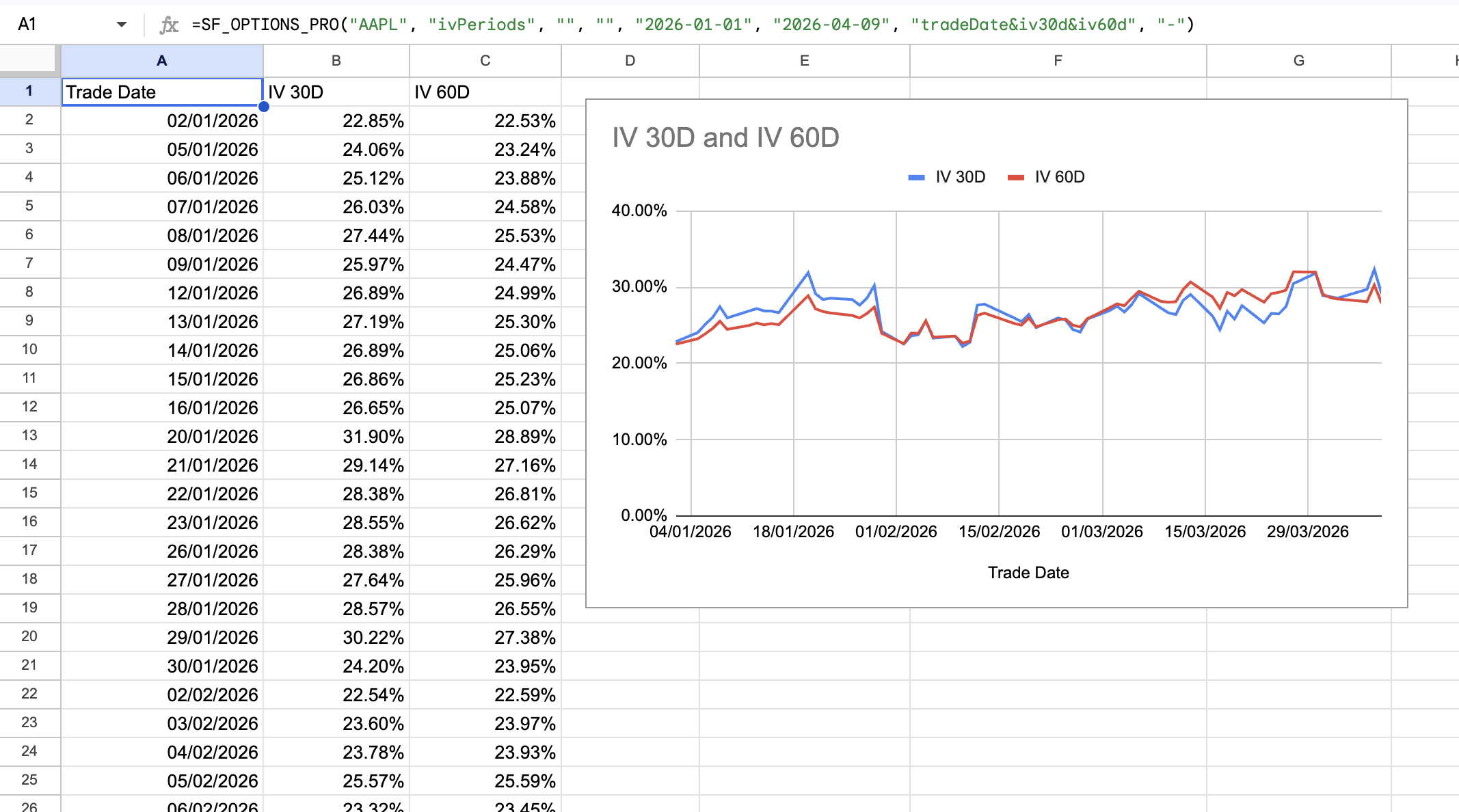Click the 'IV 60D' header cell

click(485, 92)
